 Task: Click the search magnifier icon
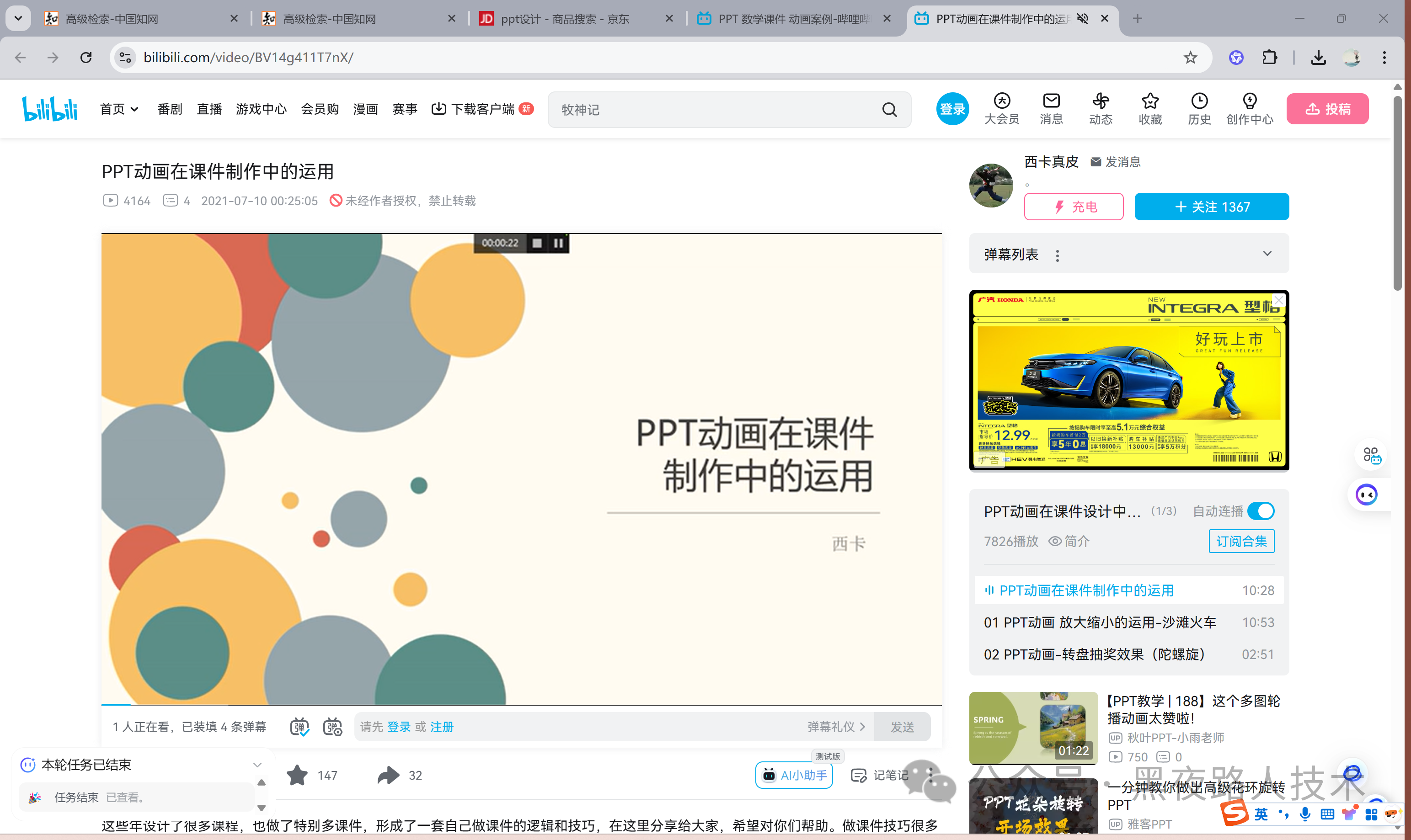(x=889, y=110)
